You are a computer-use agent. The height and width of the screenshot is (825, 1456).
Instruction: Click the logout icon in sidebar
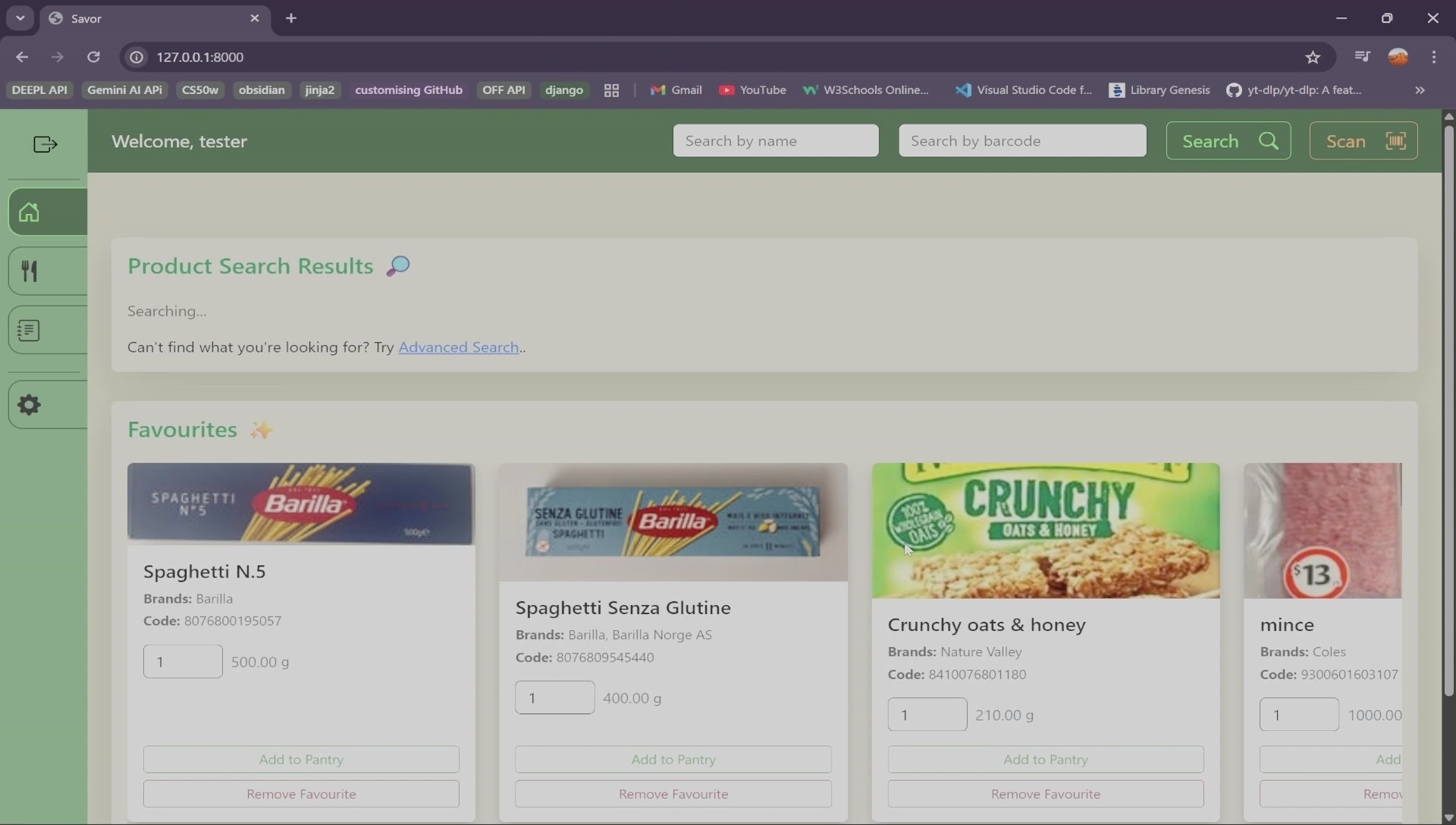click(x=45, y=144)
